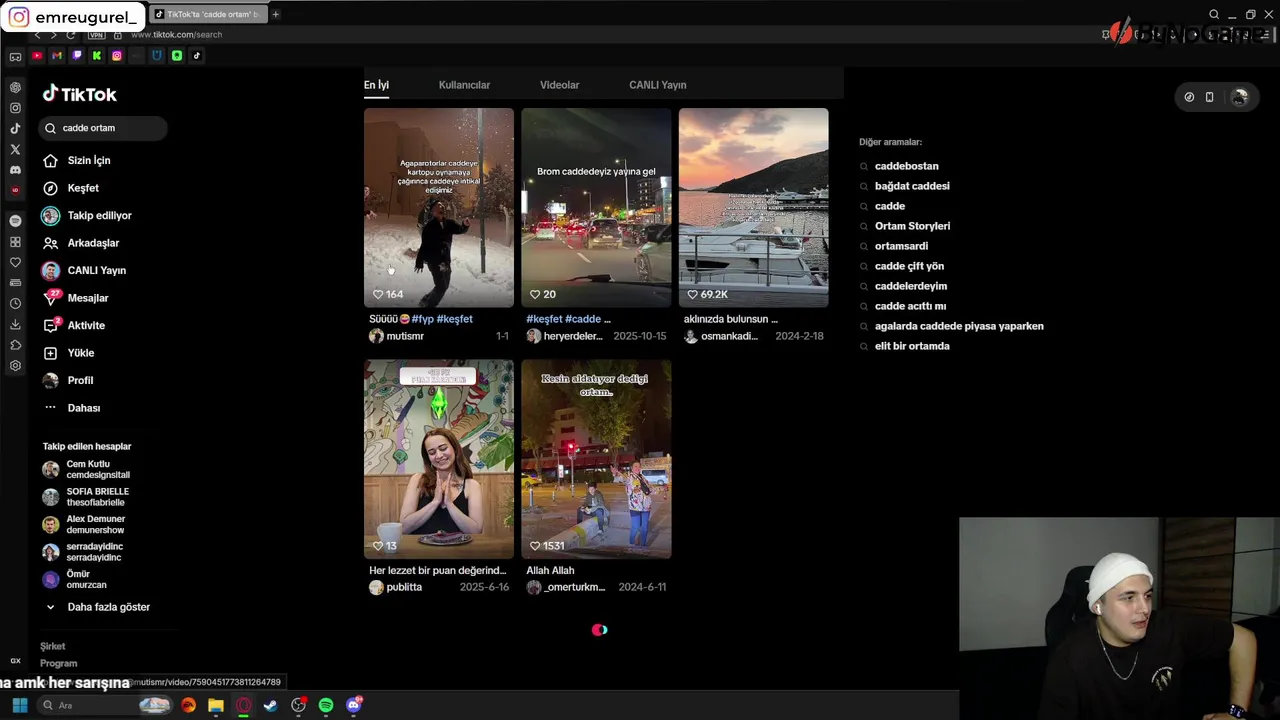Screen dimensions: 1280x720
Task: Open X (Twitter) in the Opera sidebar
Action: 15,149
